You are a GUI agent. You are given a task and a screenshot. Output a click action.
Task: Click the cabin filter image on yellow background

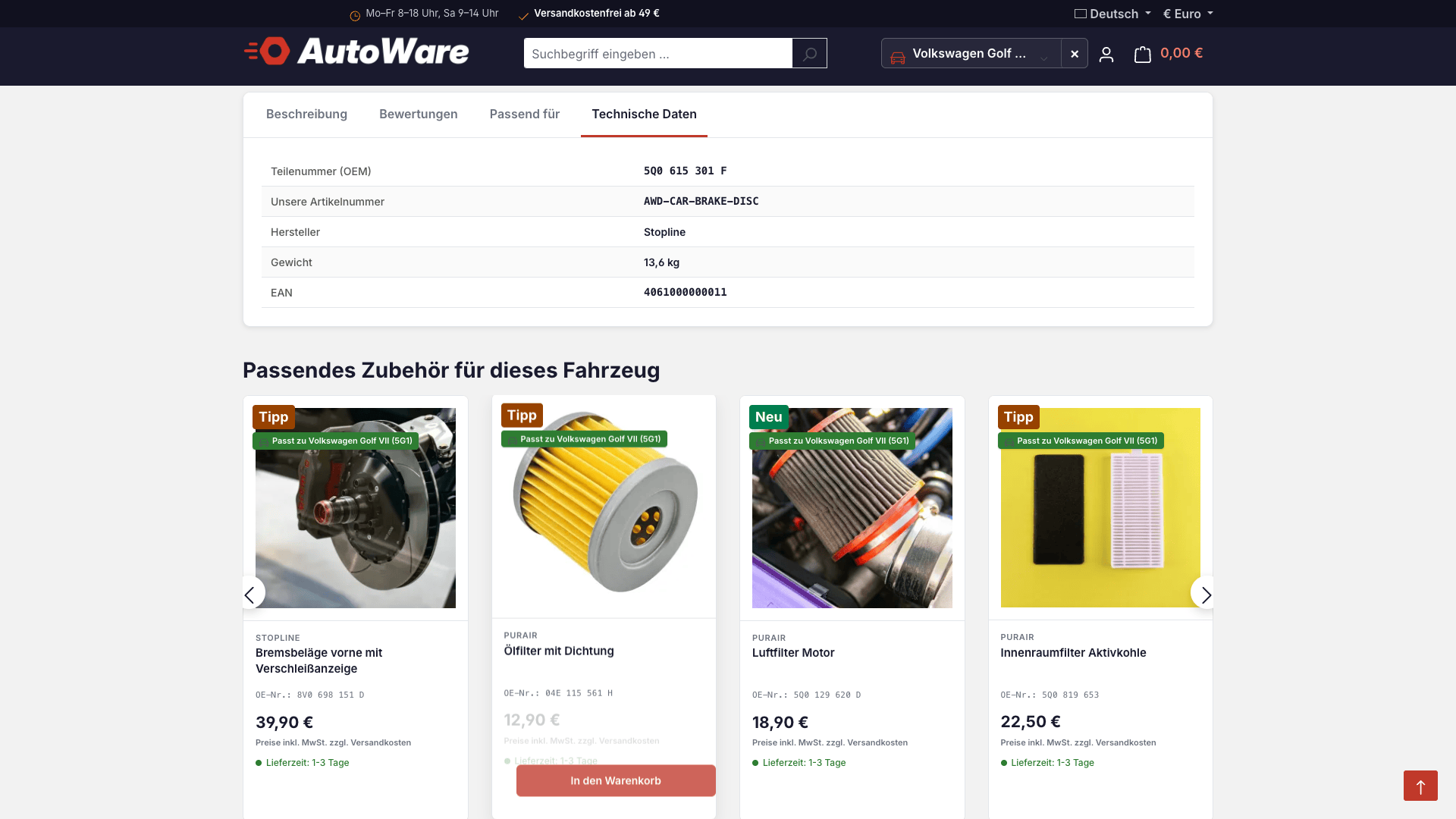pyautogui.click(x=1100, y=508)
